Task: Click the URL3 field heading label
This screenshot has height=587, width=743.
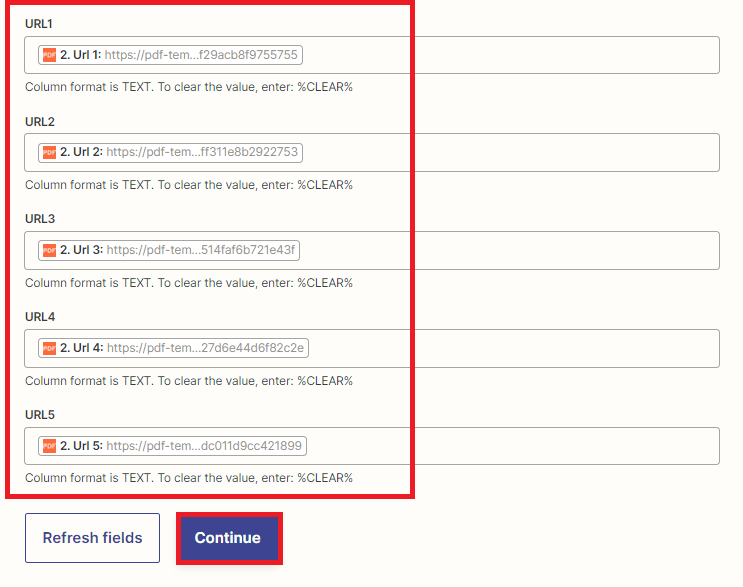Action: click(x=40, y=219)
